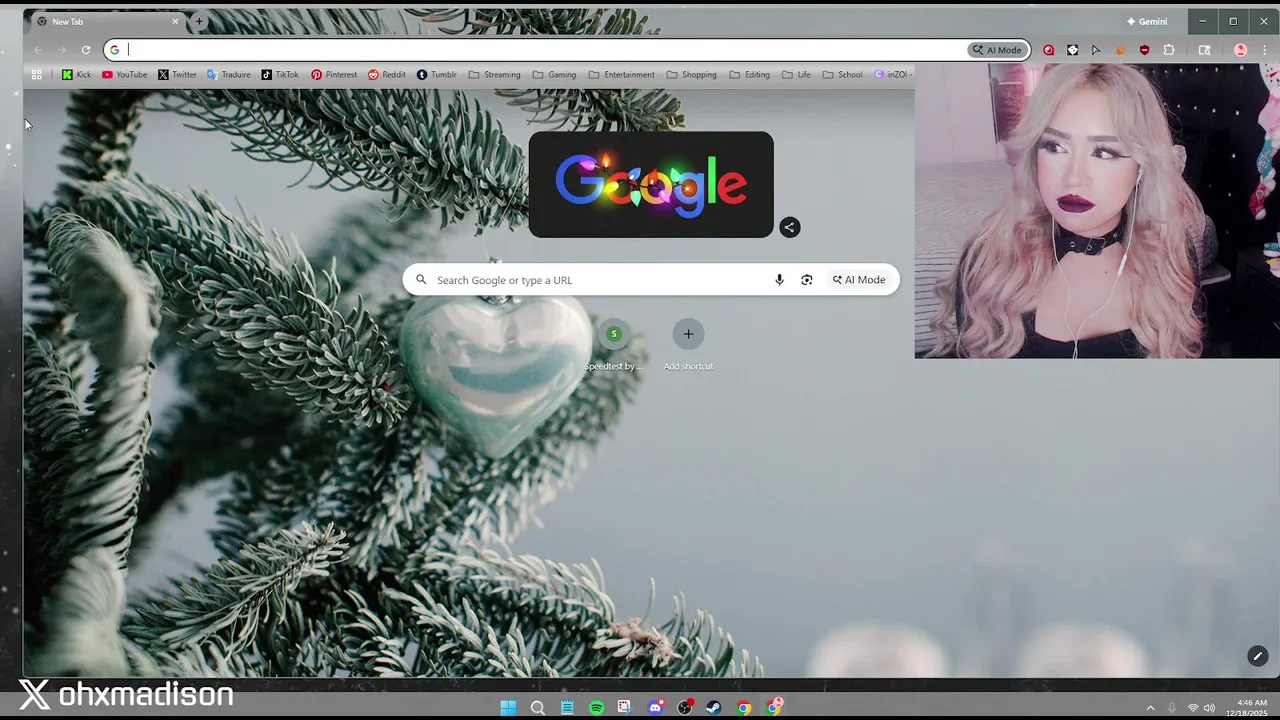
Task: Open the Tumblr bookmark
Action: [x=437, y=75]
